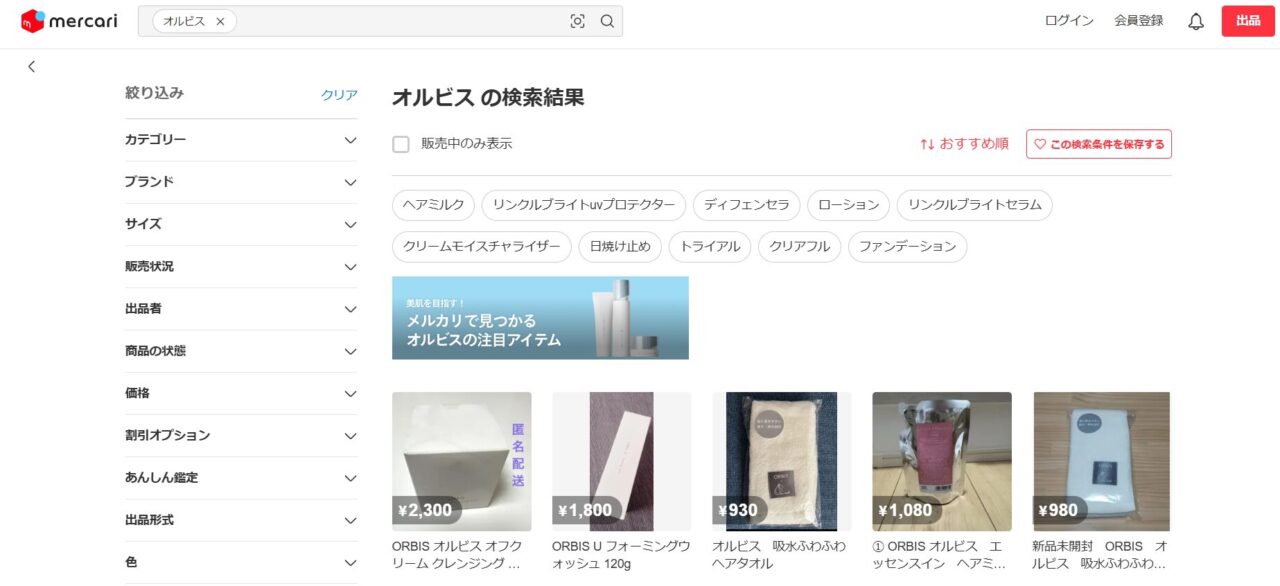Open the ログイン link

click(1069, 21)
